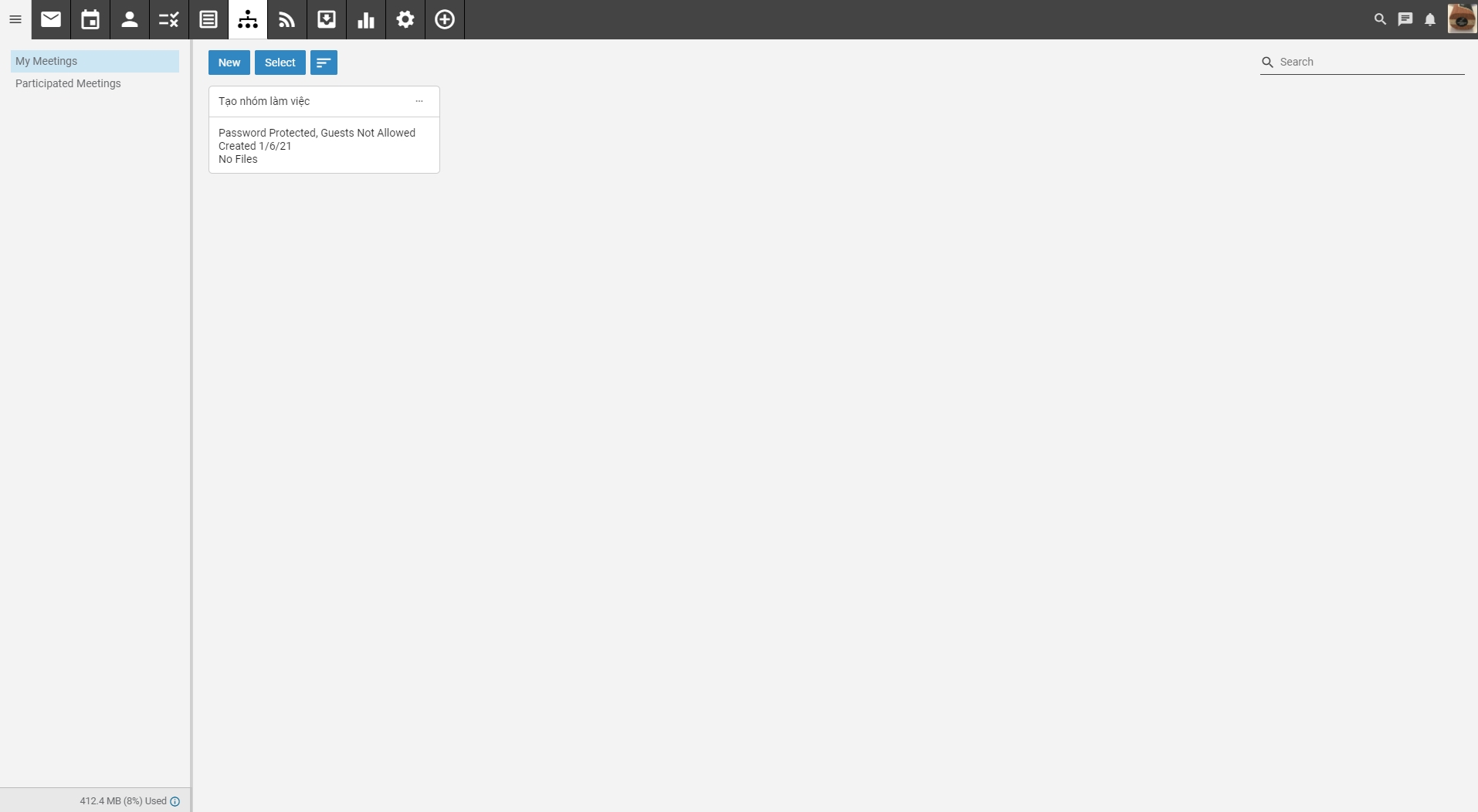
Task: Open the Tasks checklist icon
Action: (169, 19)
